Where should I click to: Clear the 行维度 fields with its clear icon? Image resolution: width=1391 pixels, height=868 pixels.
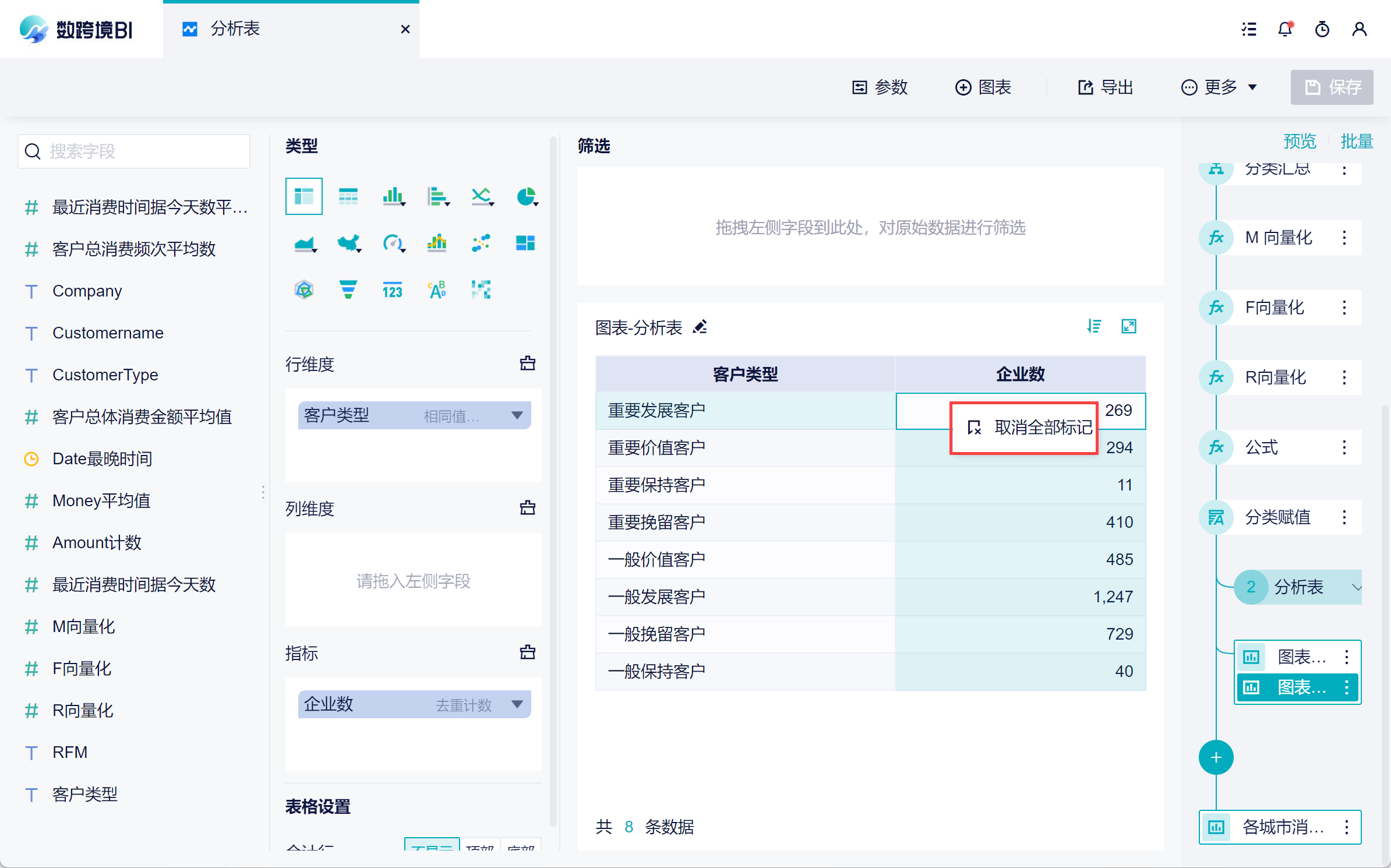tap(527, 364)
